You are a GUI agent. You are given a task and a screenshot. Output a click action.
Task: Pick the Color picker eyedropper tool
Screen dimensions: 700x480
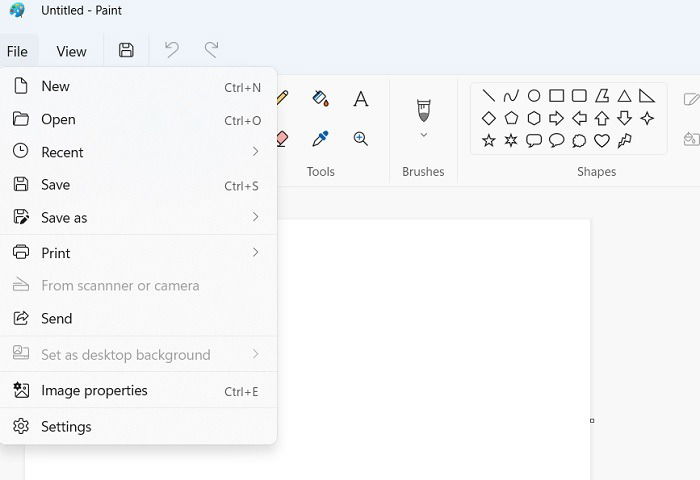coord(321,139)
